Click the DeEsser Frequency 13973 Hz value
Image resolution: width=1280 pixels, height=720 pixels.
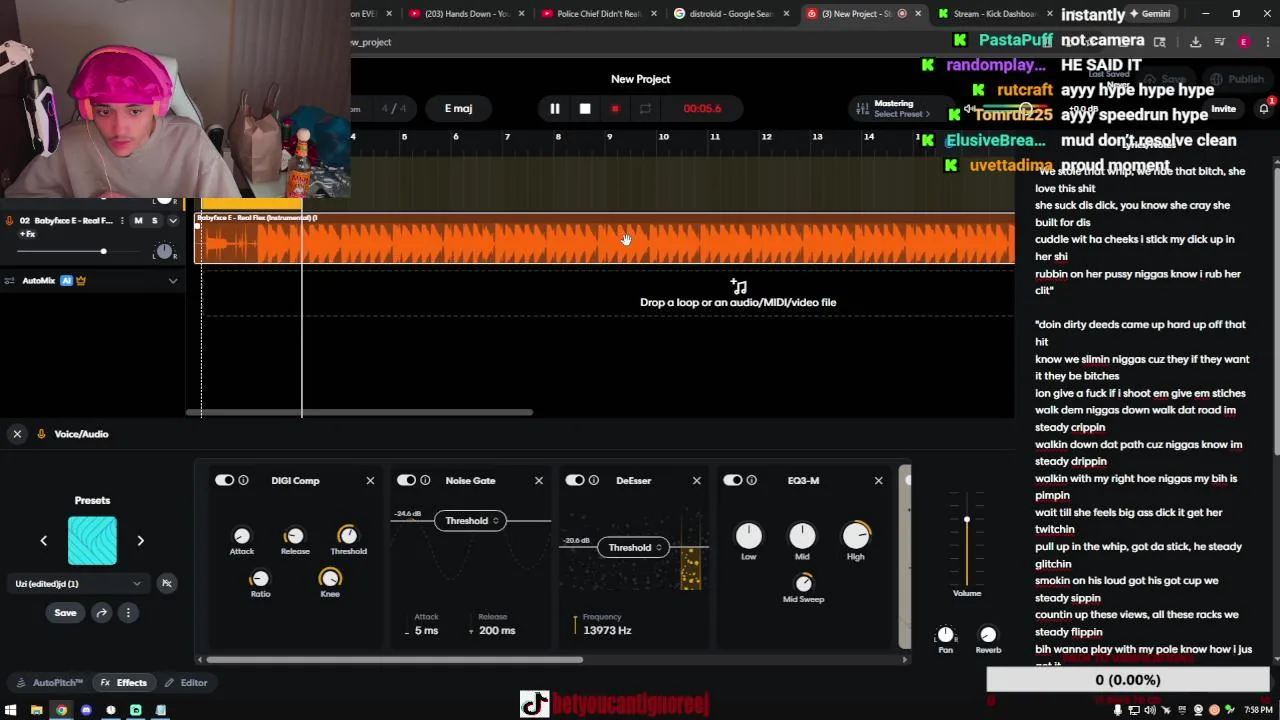[x=607, y=631]
